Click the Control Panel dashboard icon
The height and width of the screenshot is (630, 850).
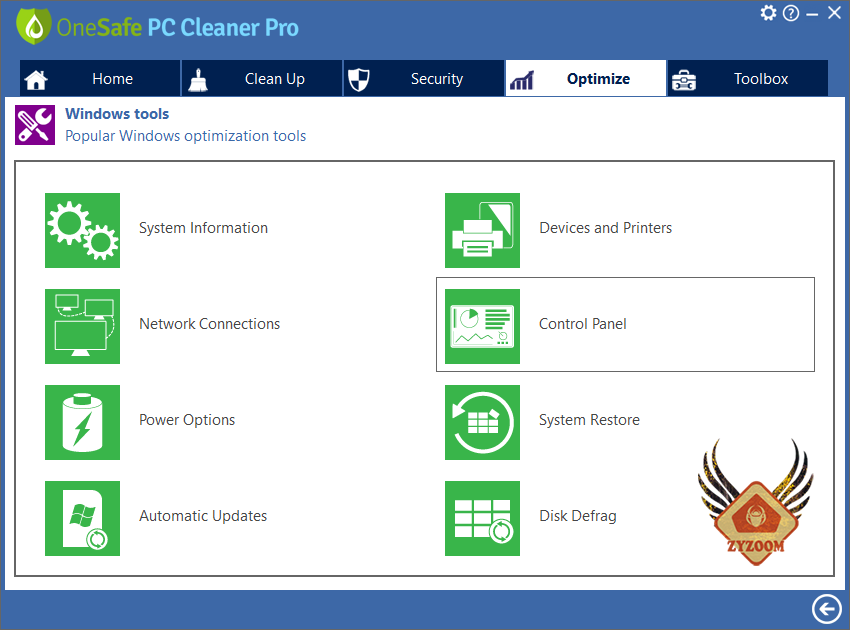482,326
